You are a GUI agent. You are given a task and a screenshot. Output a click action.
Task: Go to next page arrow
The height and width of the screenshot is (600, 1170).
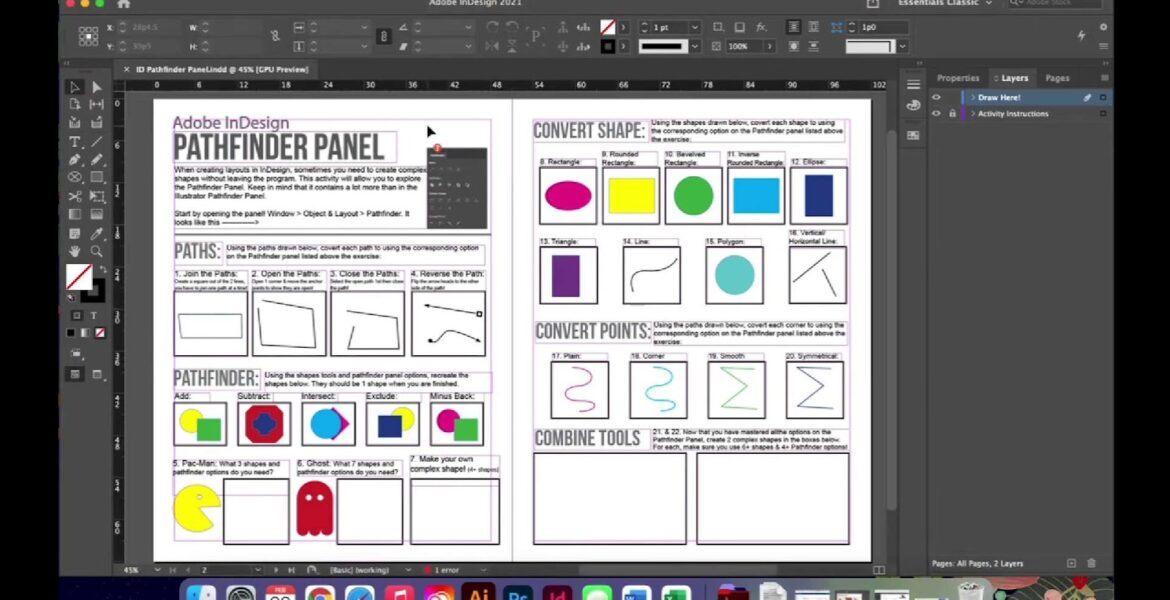coord(276,570)
